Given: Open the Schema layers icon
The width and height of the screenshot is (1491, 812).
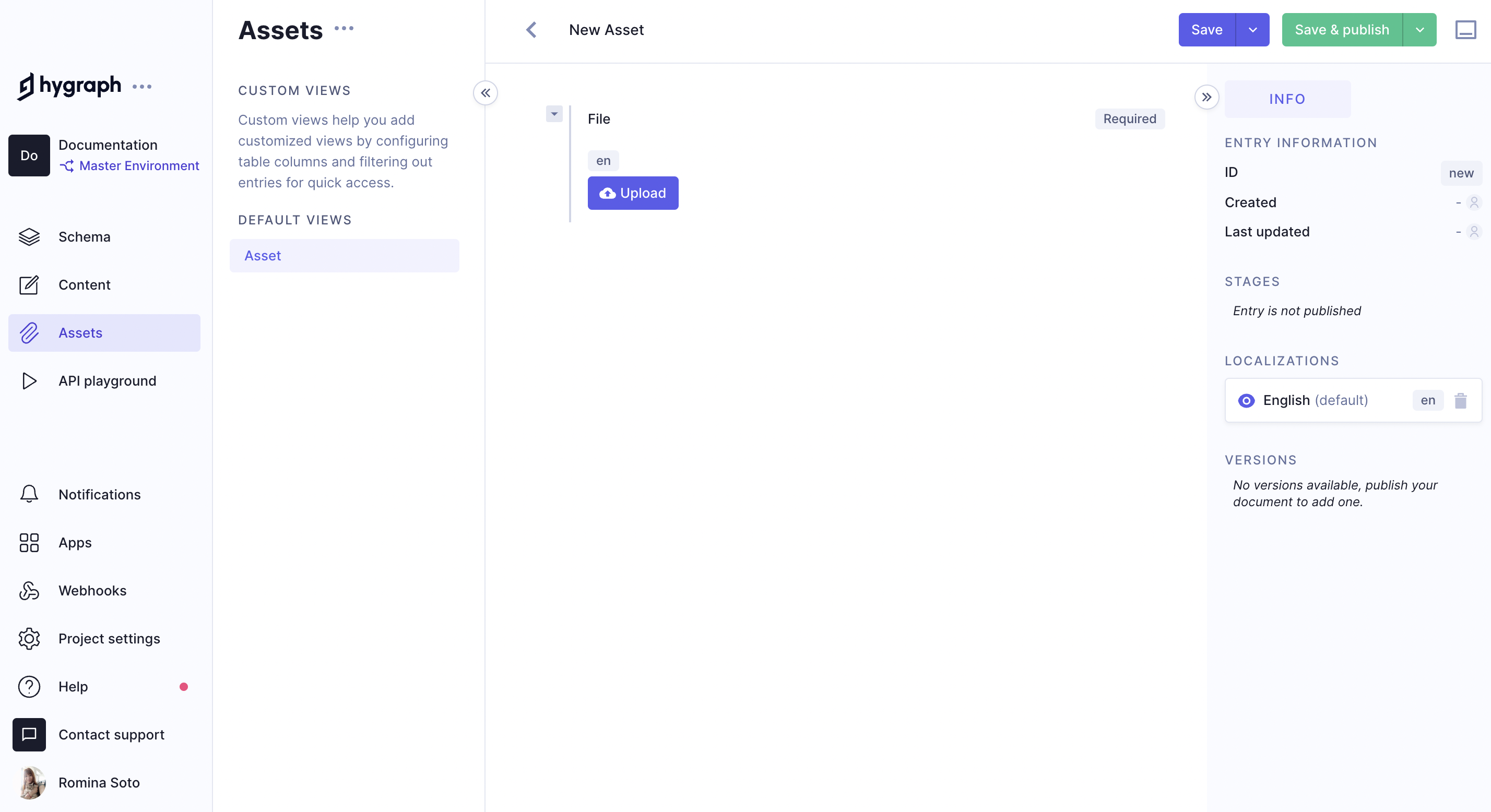Looking at the screenshot, I should click(29, 237).
